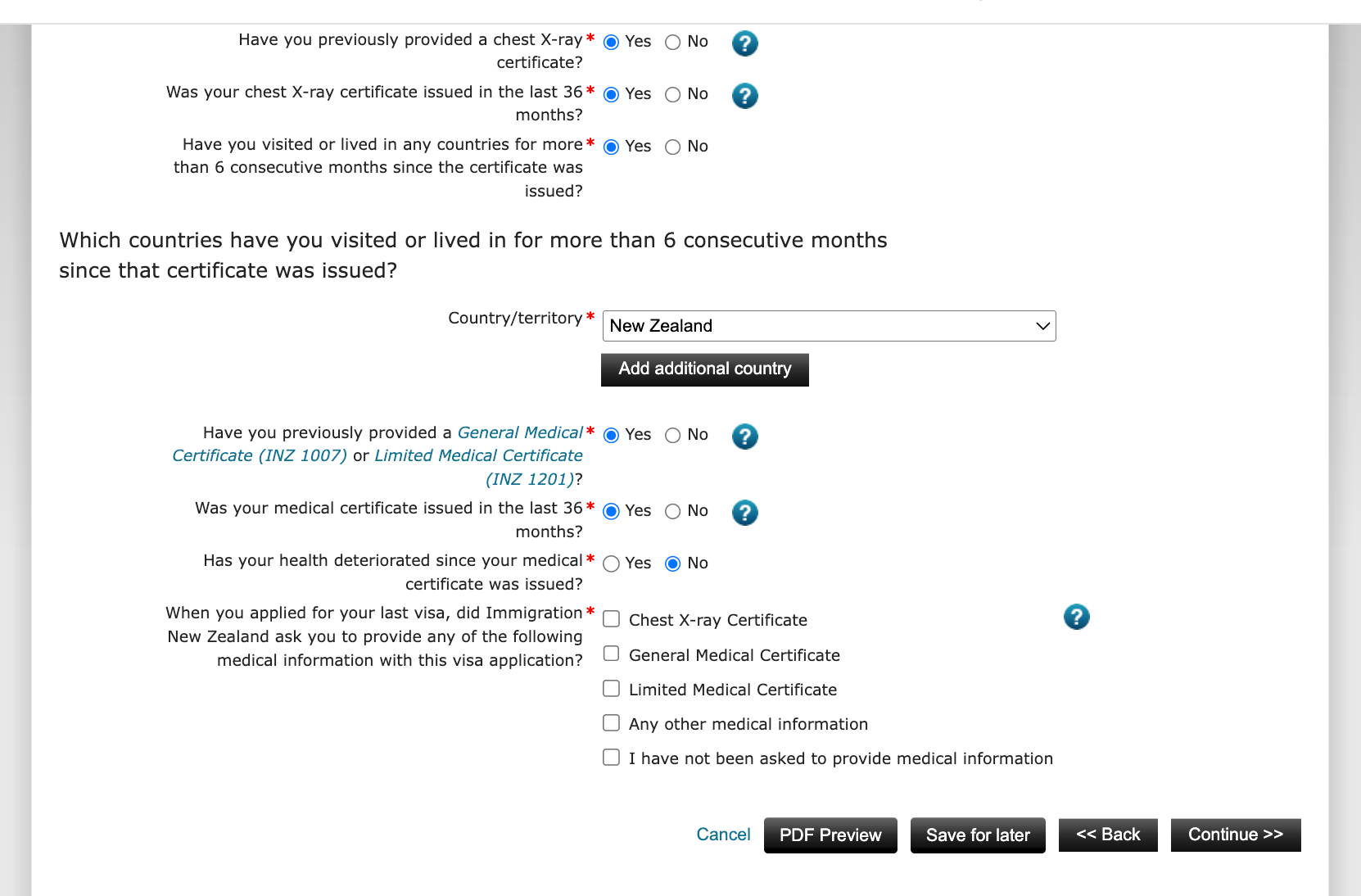Open help for medical certificate issued 36 months question
1361x896 pixels.
pyautogui.click(x=744, y=513)
